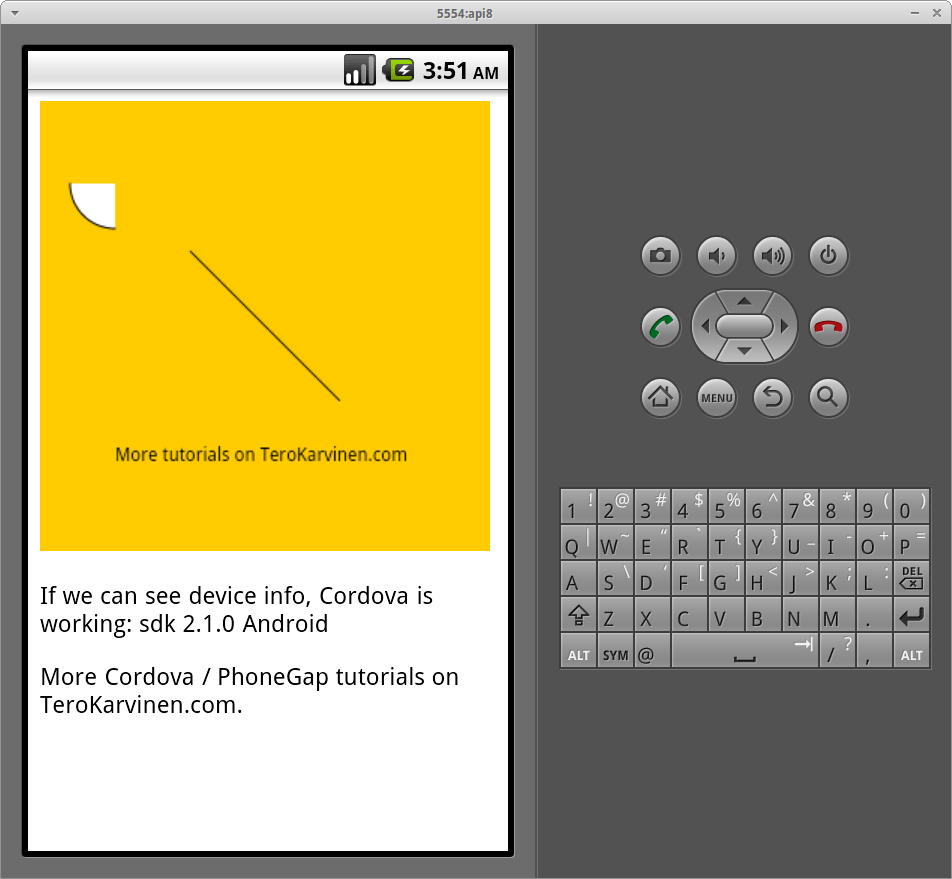Screen dimensions: 952x879
Task: Click the battery indicator in the status bar
Action: pyautogui.click(x=397, y=70)
